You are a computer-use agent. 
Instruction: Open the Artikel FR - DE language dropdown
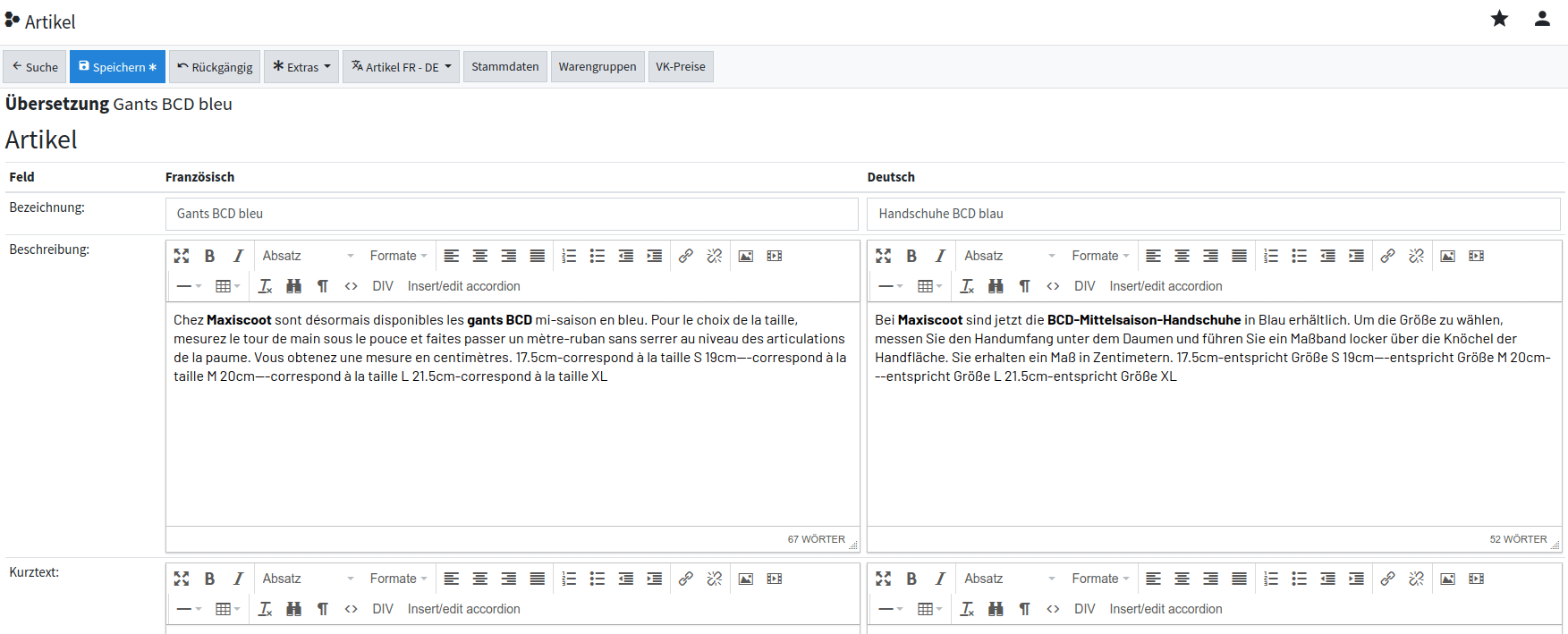tap(401, 67)
